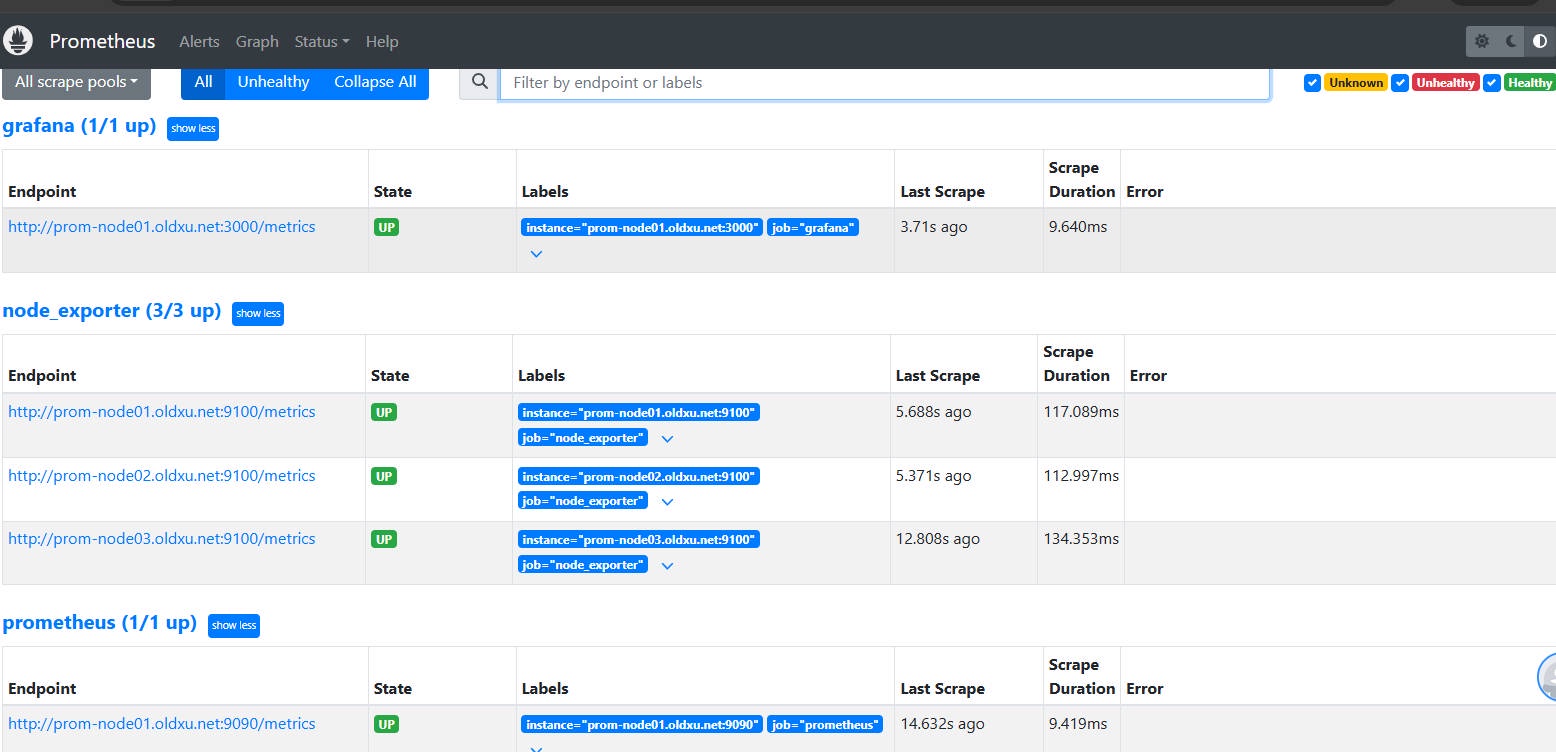Switch to light theme with sun icon
The image size is (1556, 752).
pyautogui.click(x=1482, y=41)
